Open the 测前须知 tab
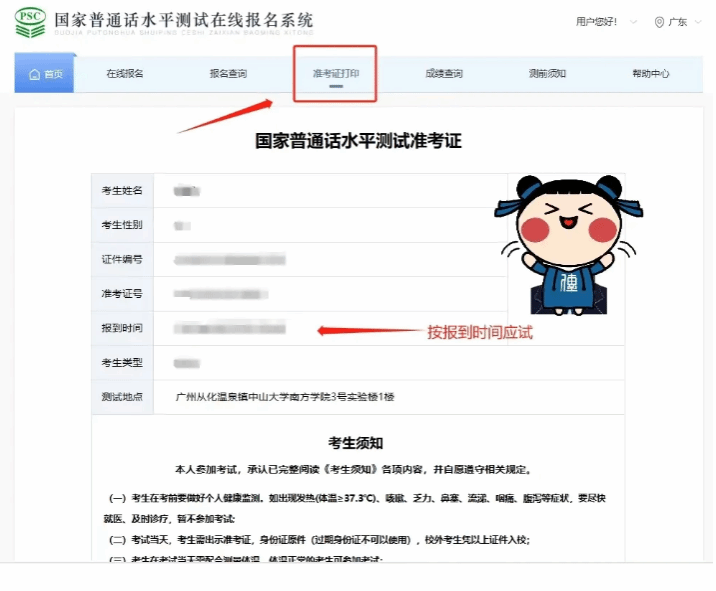Screen dimensions: 716x591 pyautogui.click(x=547, y=74)
